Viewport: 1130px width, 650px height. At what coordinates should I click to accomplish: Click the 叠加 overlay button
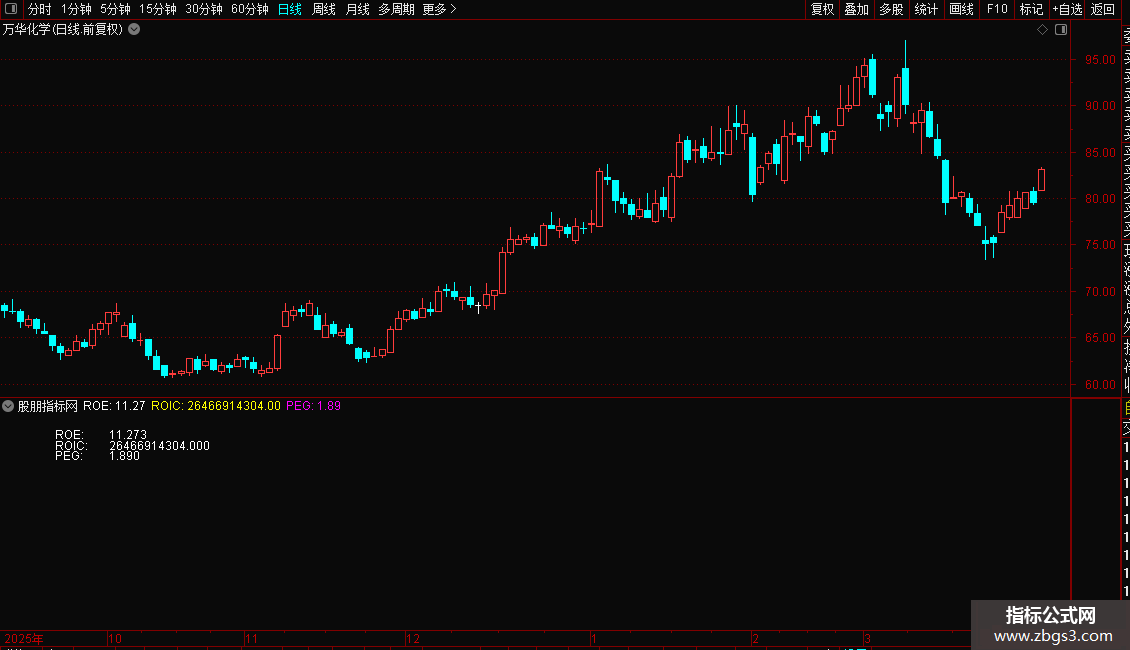pos(857,9)
